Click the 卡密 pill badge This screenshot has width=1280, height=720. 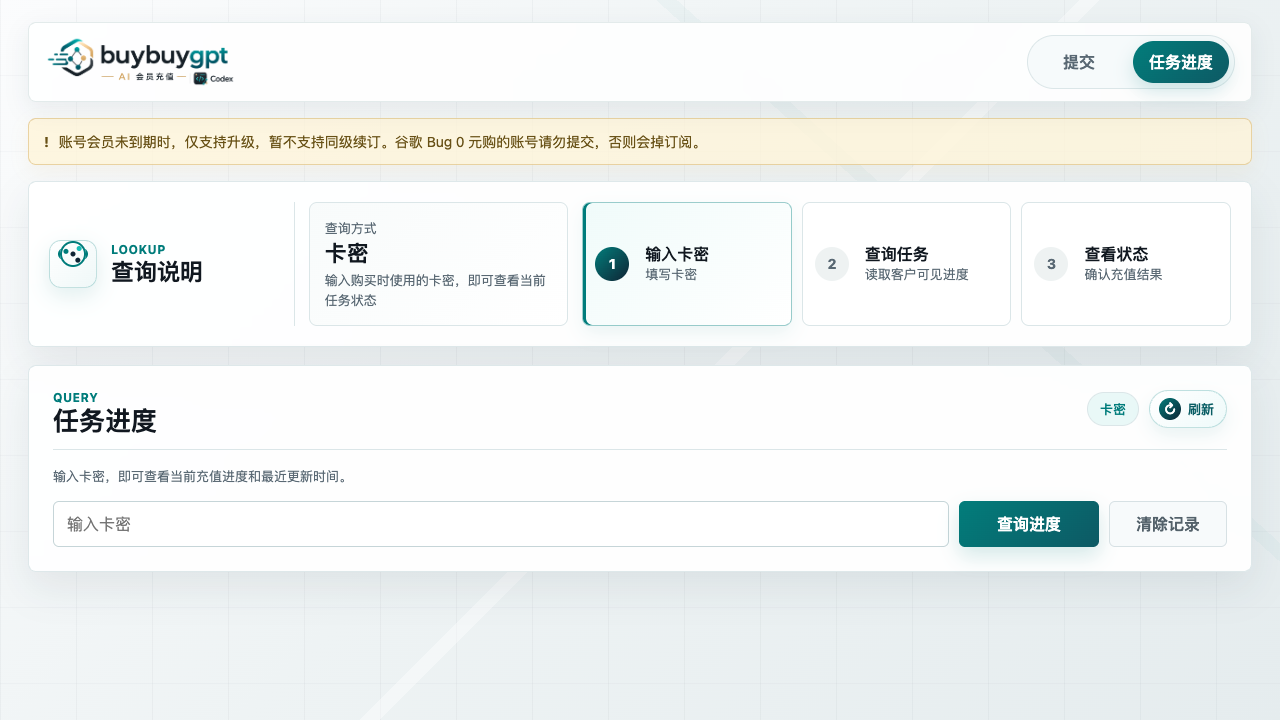point(1113,409)
